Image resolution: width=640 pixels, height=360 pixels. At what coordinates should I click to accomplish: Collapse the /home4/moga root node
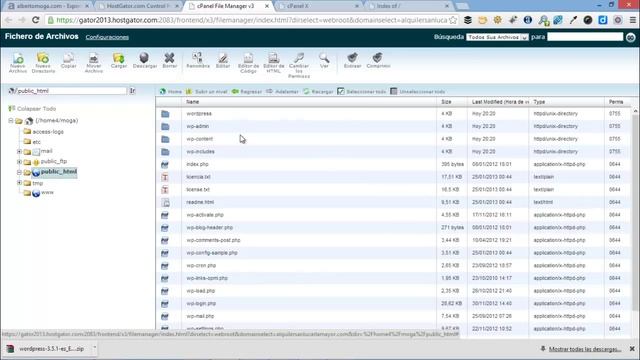(11, 121)
